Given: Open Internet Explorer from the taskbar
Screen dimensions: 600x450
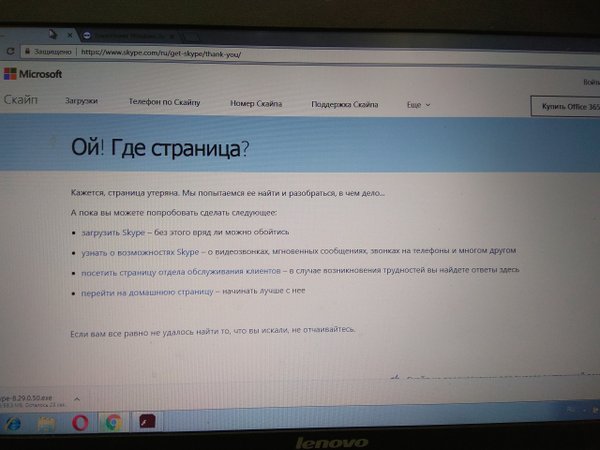Looking at the screenshot, I should tap(13, 423).
